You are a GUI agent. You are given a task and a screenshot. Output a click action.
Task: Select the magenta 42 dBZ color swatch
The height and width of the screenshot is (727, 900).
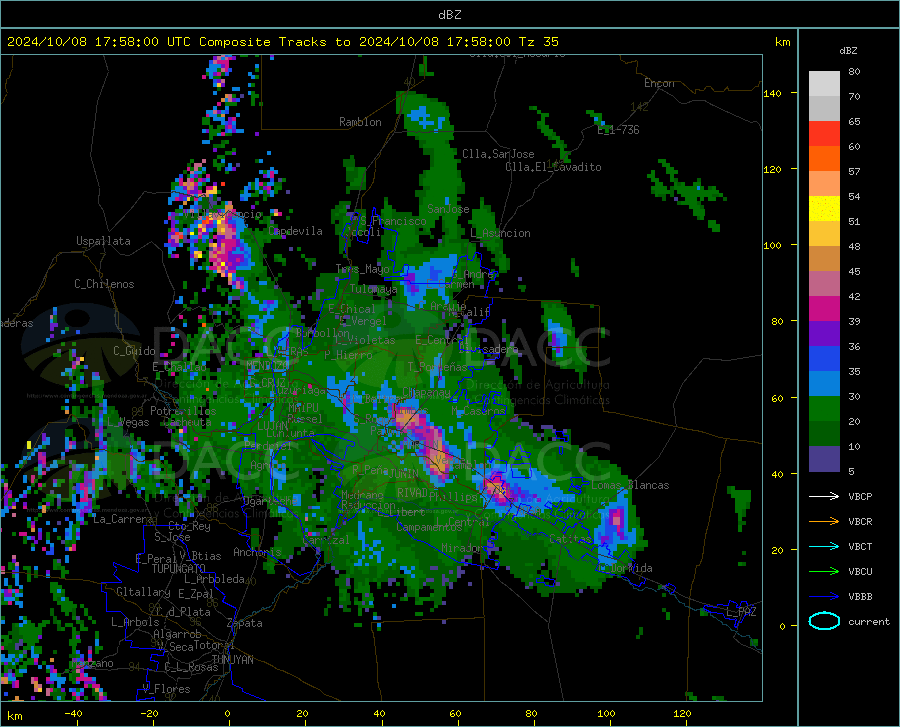pyautogui.click(x=824, y=309)
